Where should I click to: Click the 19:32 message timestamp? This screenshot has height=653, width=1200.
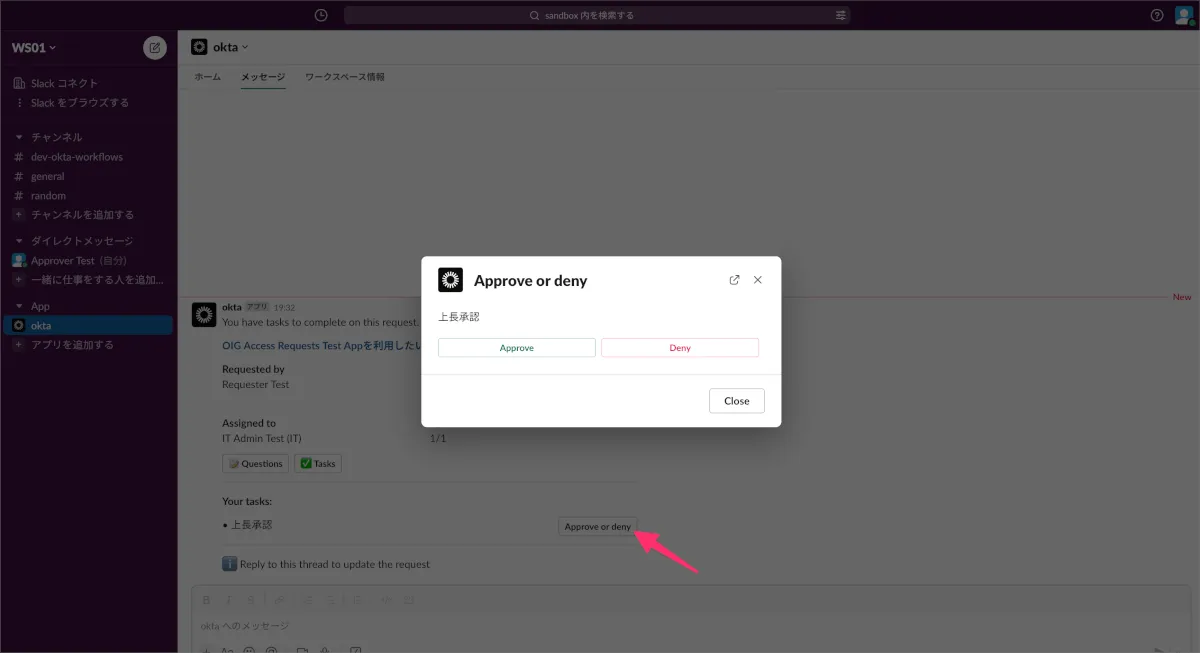click(285, 308)
